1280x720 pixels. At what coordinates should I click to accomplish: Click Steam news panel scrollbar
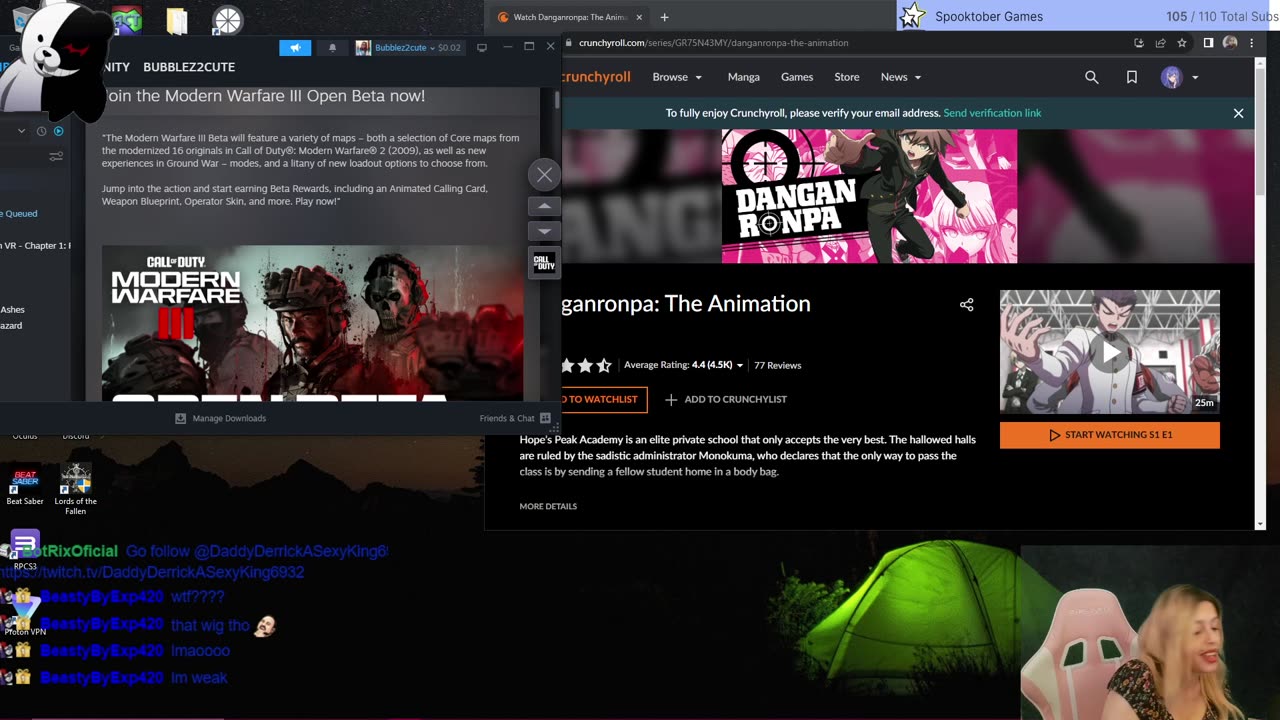click(557, 100)
